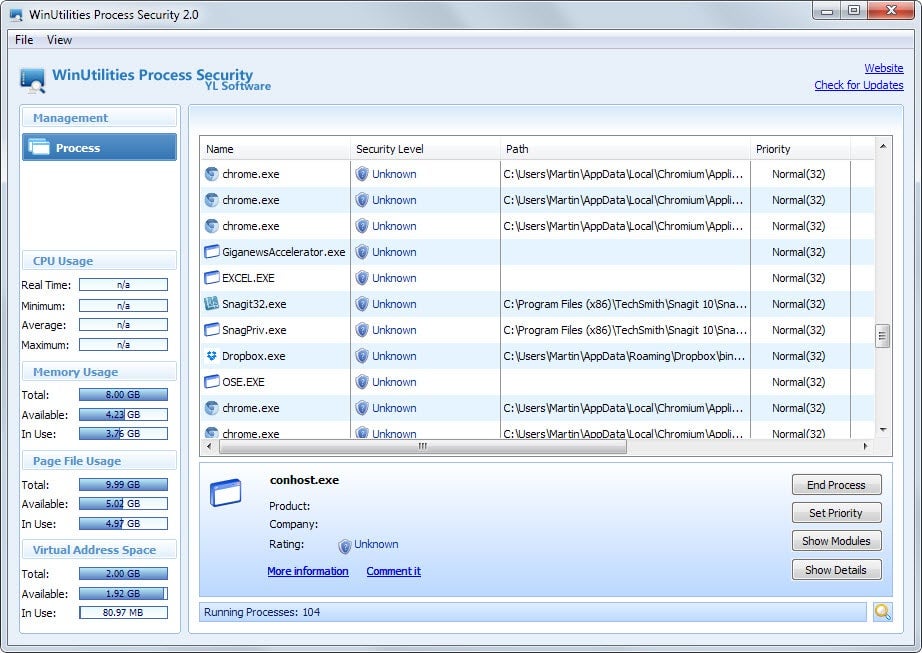The image size is (922, 653).
Task: Click the Memory Available 4.23 GB bar
Action: point(123,414)
